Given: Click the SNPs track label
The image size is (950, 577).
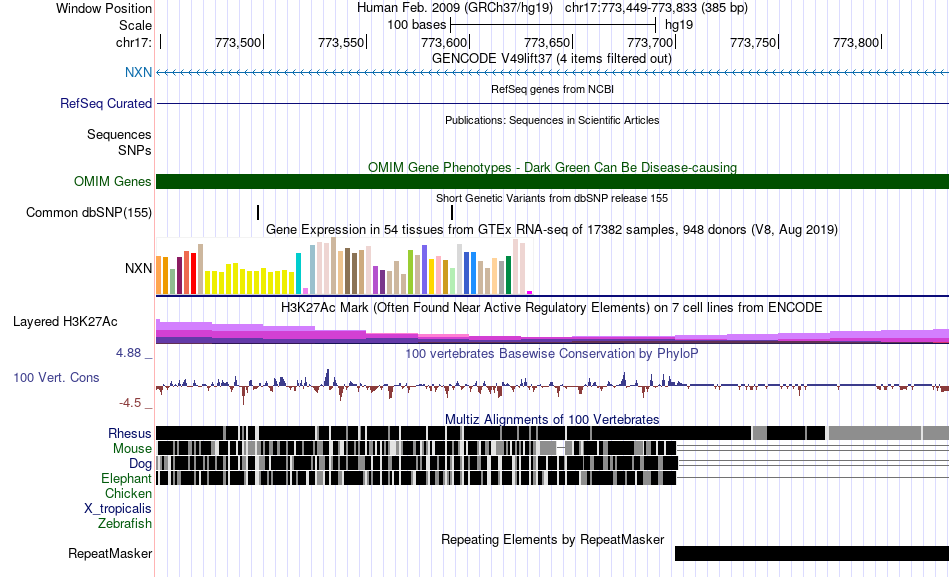Looking at the screenshot, I should point(135,150).
